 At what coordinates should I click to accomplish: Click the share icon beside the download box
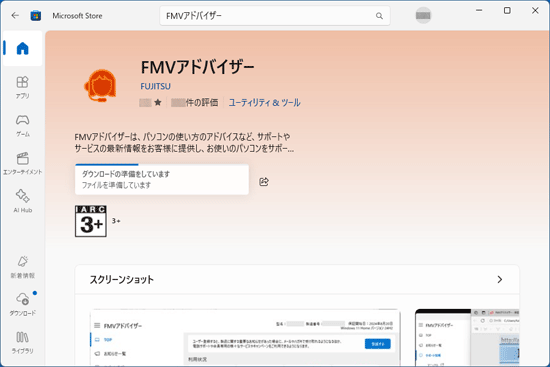[x=264, y=181]
